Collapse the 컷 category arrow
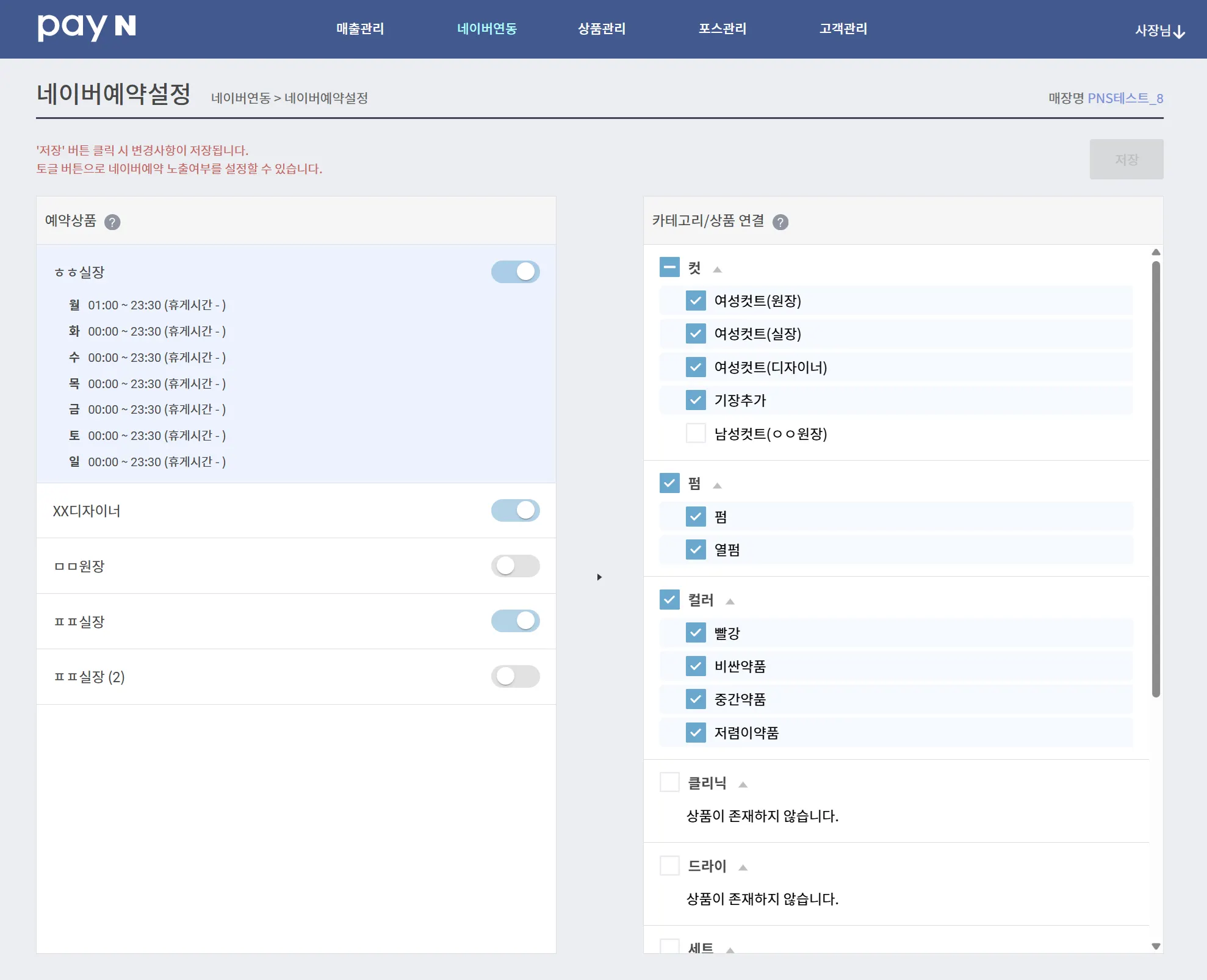 tap(718, 269)
